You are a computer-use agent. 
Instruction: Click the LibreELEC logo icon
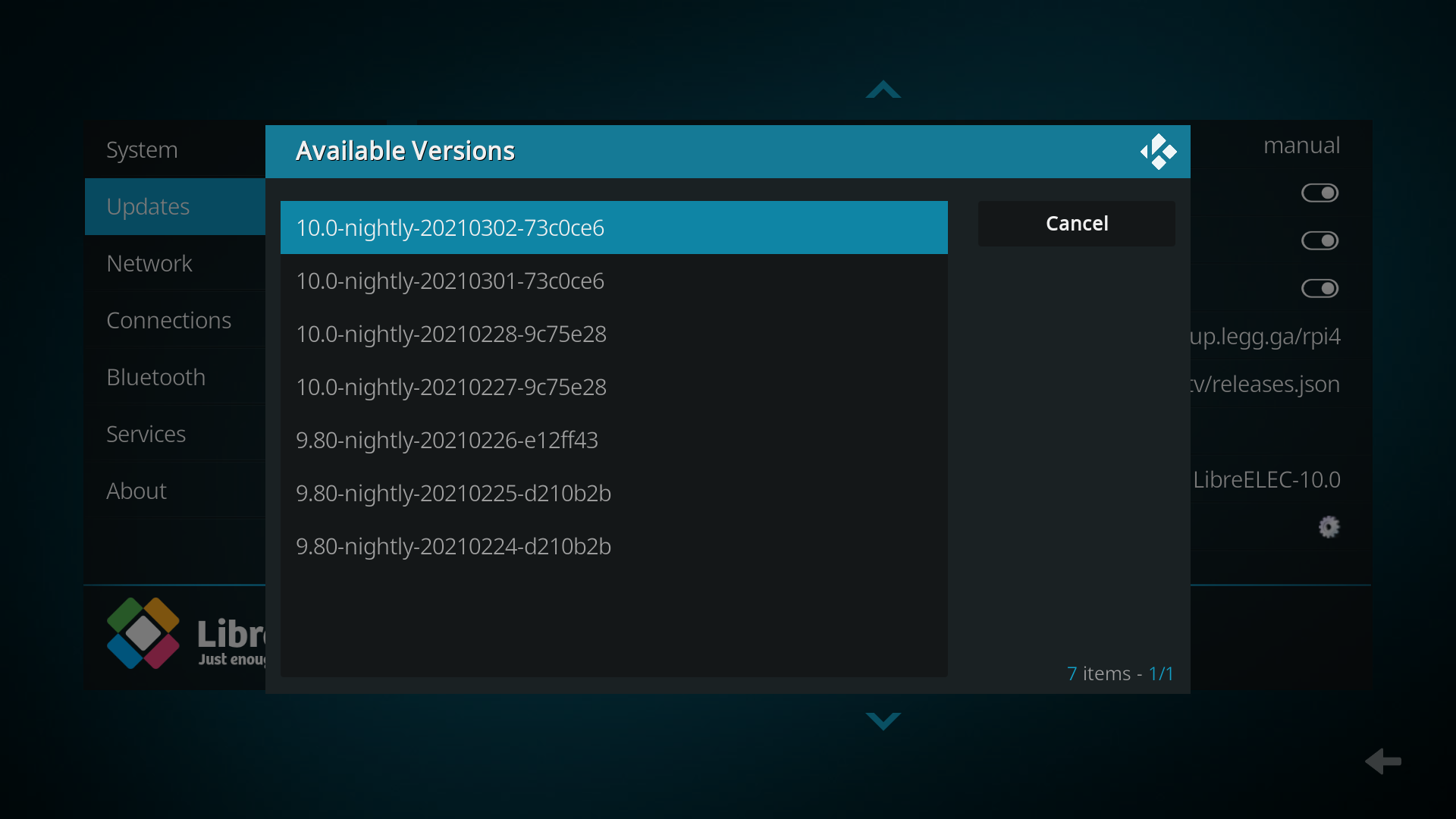click(x=143, y=633)
